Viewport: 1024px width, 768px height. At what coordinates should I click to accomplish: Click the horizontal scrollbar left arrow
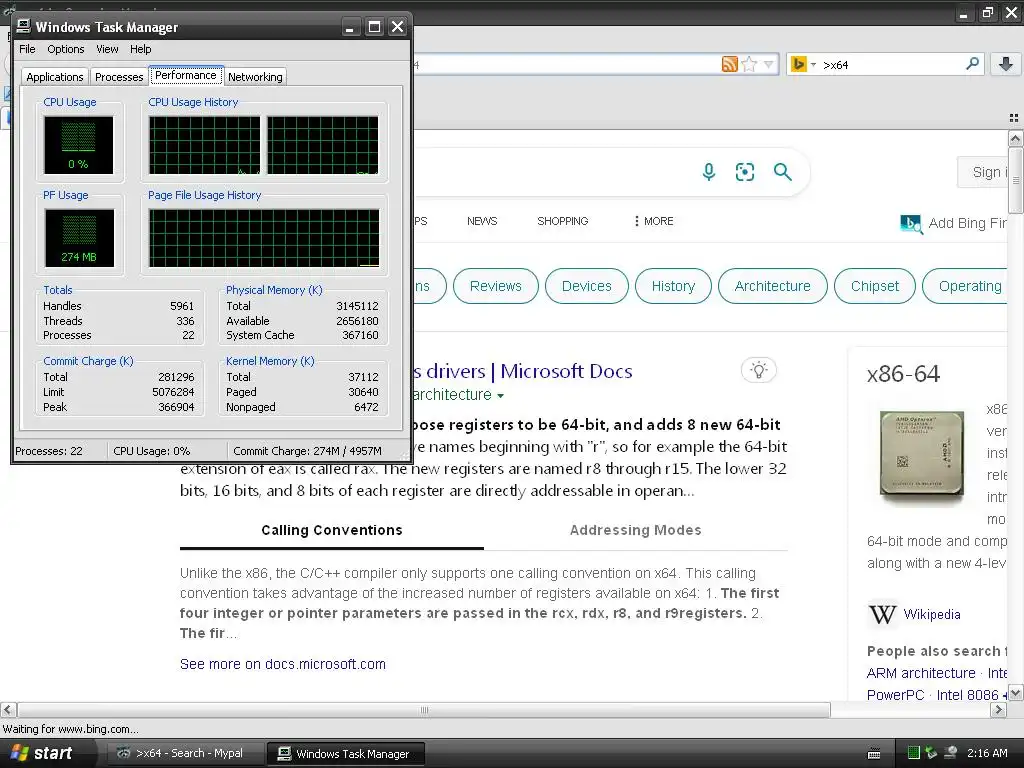pos(8,710)
